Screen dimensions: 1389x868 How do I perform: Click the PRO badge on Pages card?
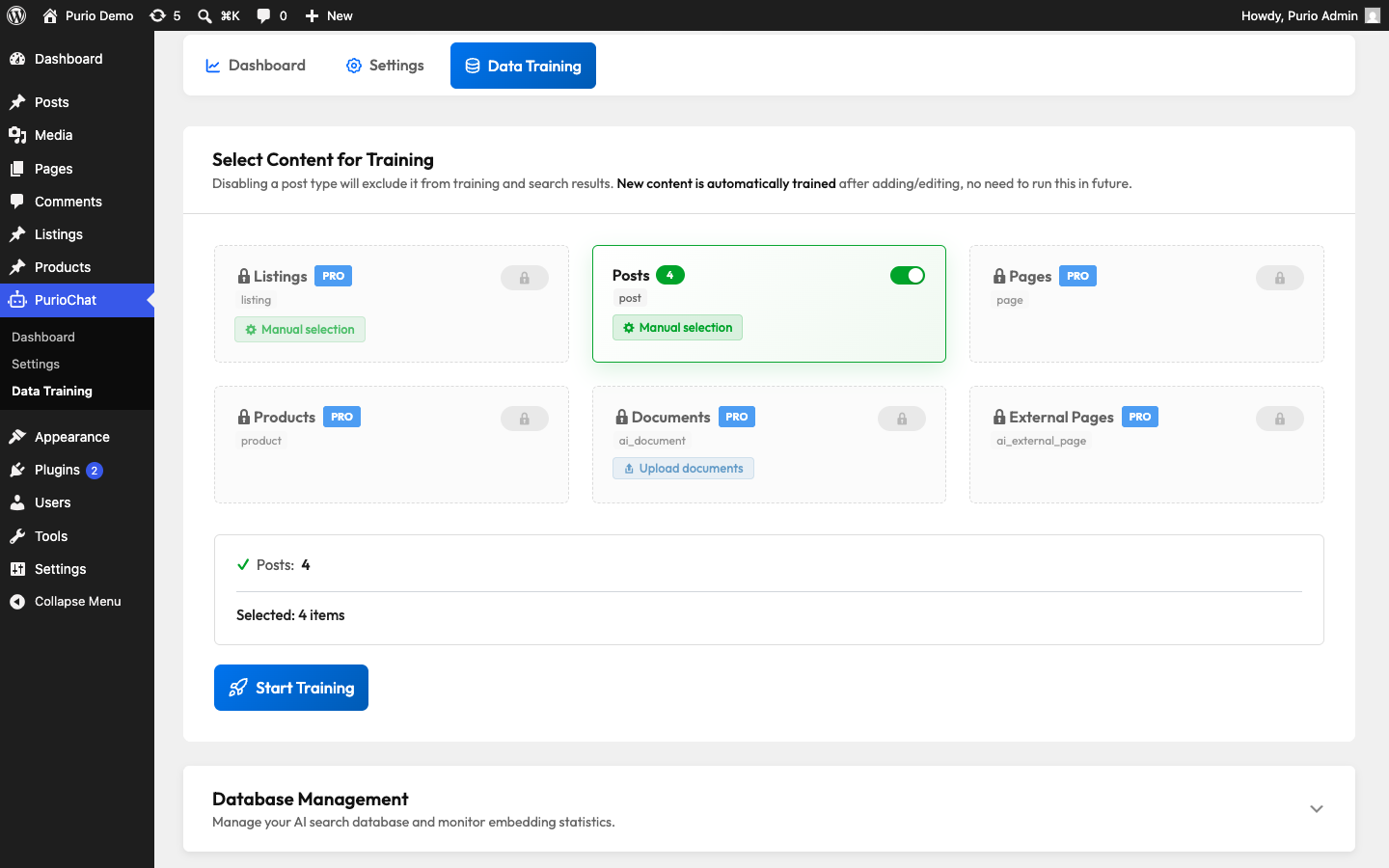1078,276
